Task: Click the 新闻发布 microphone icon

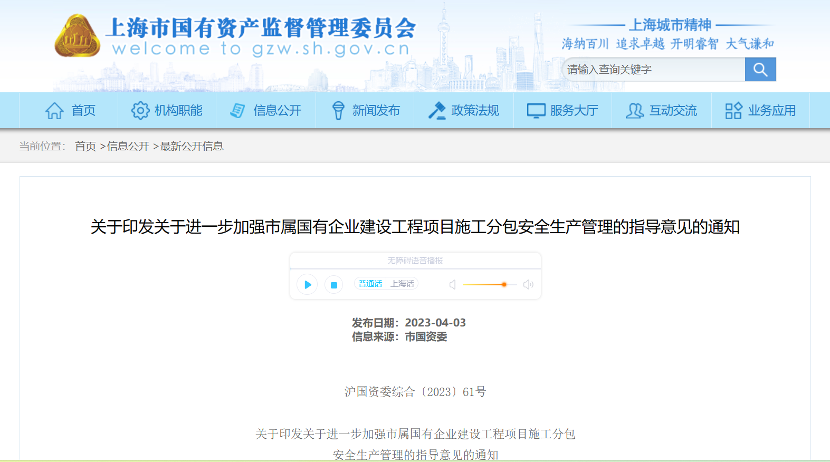Action: (x=338, y=110)
